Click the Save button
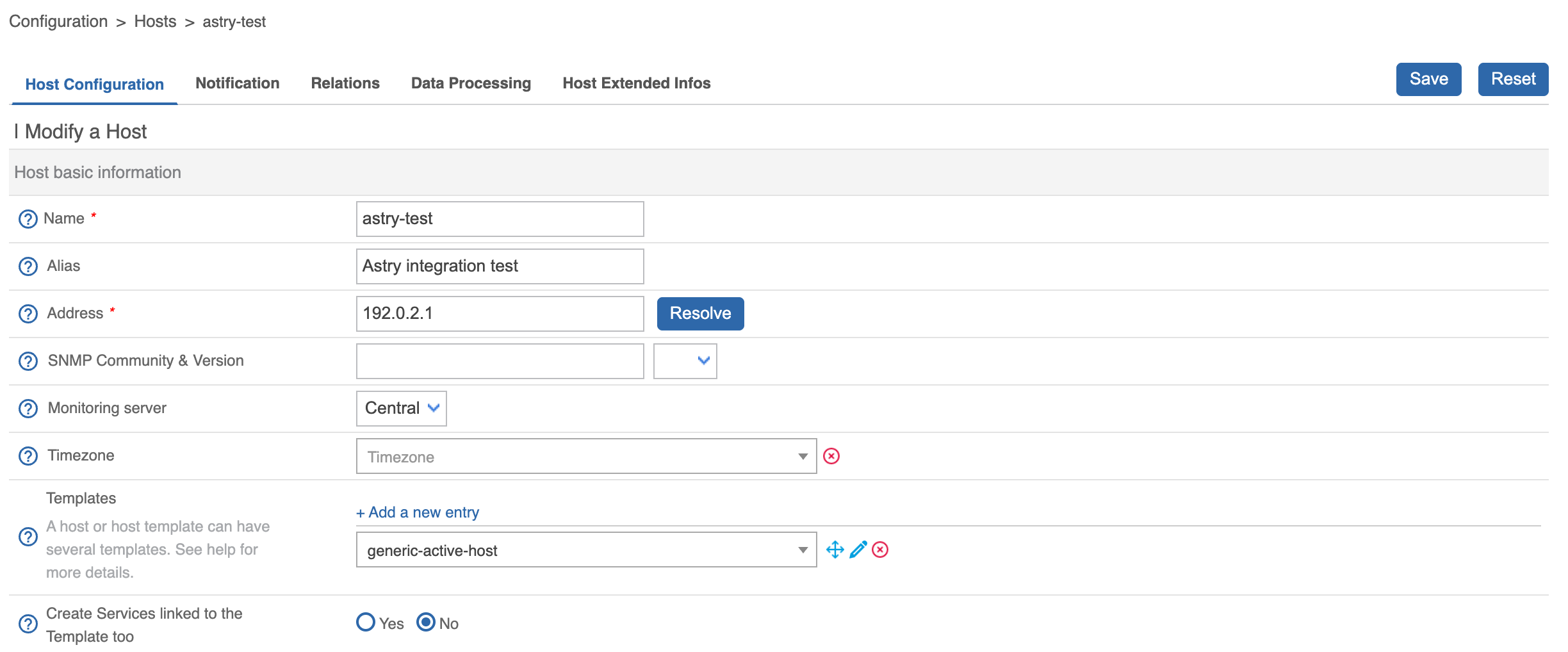Viewport: 1568px width, 652px height. pyautogui.click(x=1429, y=79)
